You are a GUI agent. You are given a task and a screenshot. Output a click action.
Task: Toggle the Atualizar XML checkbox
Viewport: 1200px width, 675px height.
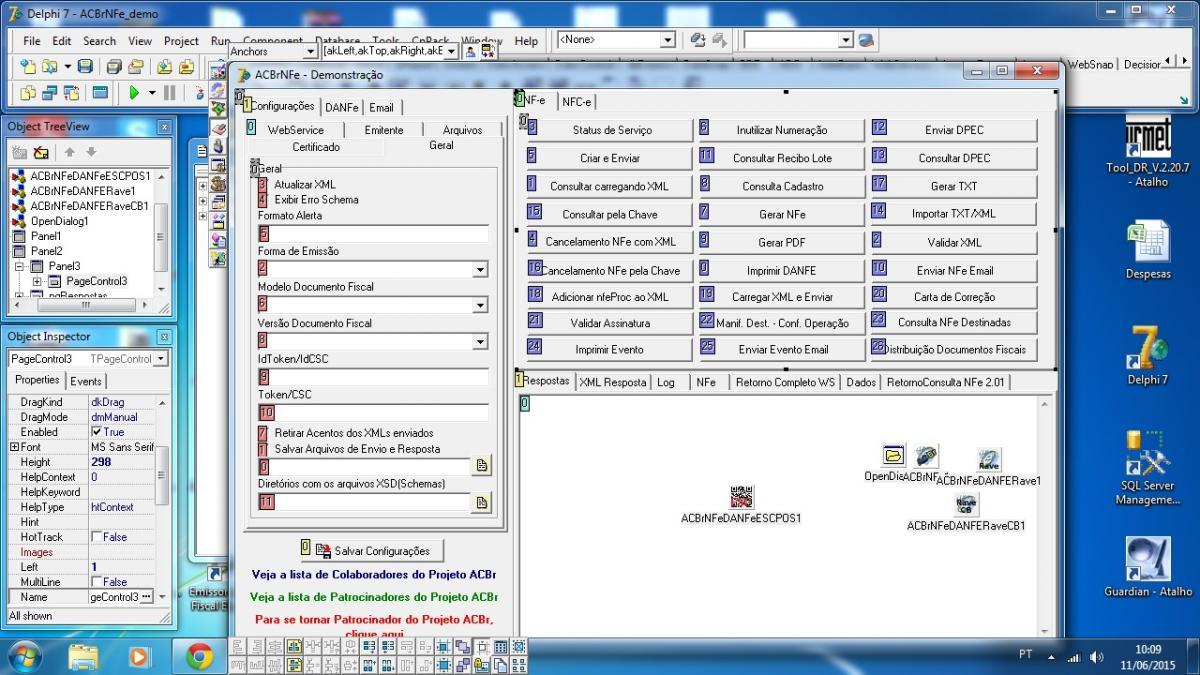coord(263,185)
